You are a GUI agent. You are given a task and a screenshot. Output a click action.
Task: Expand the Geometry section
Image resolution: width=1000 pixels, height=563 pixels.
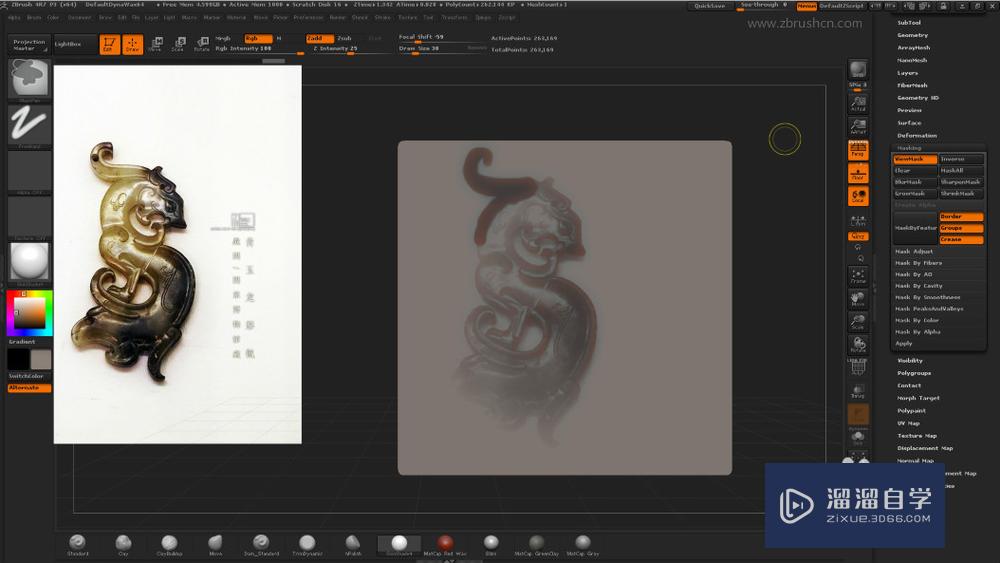coord(913,35)
